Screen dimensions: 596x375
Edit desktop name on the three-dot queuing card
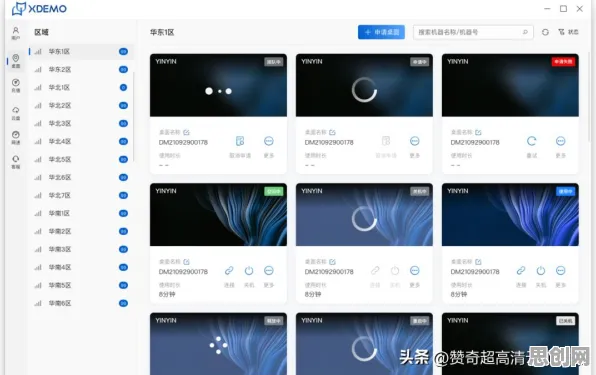186,132
